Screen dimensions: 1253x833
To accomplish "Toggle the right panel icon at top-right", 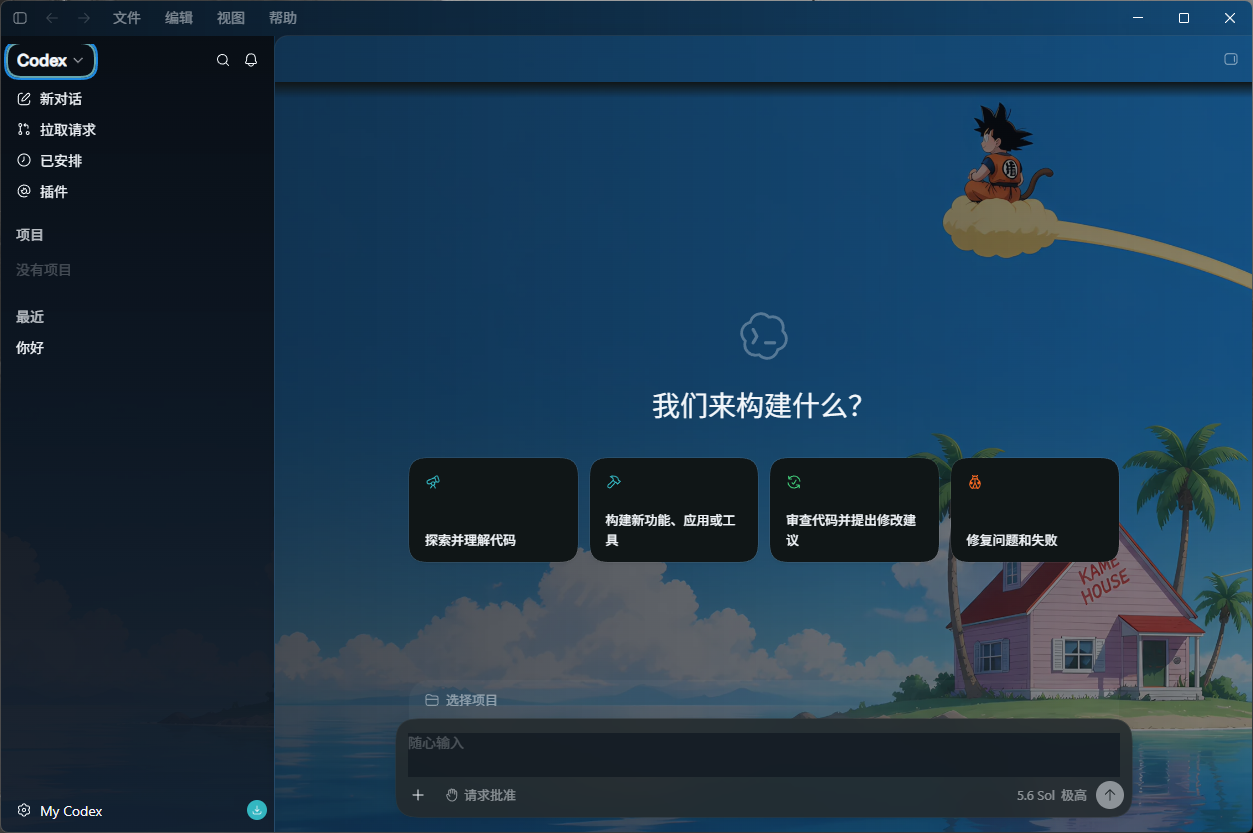I will 1231,59.
